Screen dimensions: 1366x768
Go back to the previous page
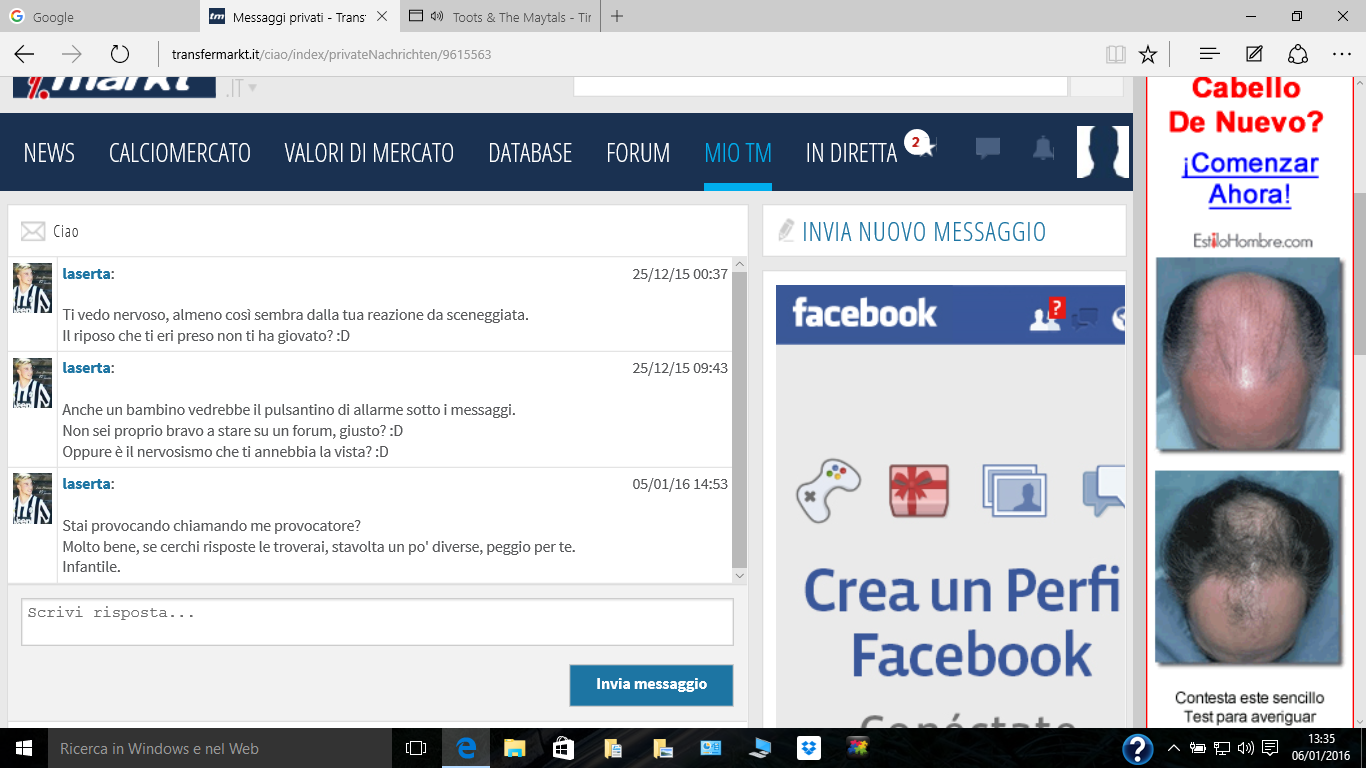[24, 54]
